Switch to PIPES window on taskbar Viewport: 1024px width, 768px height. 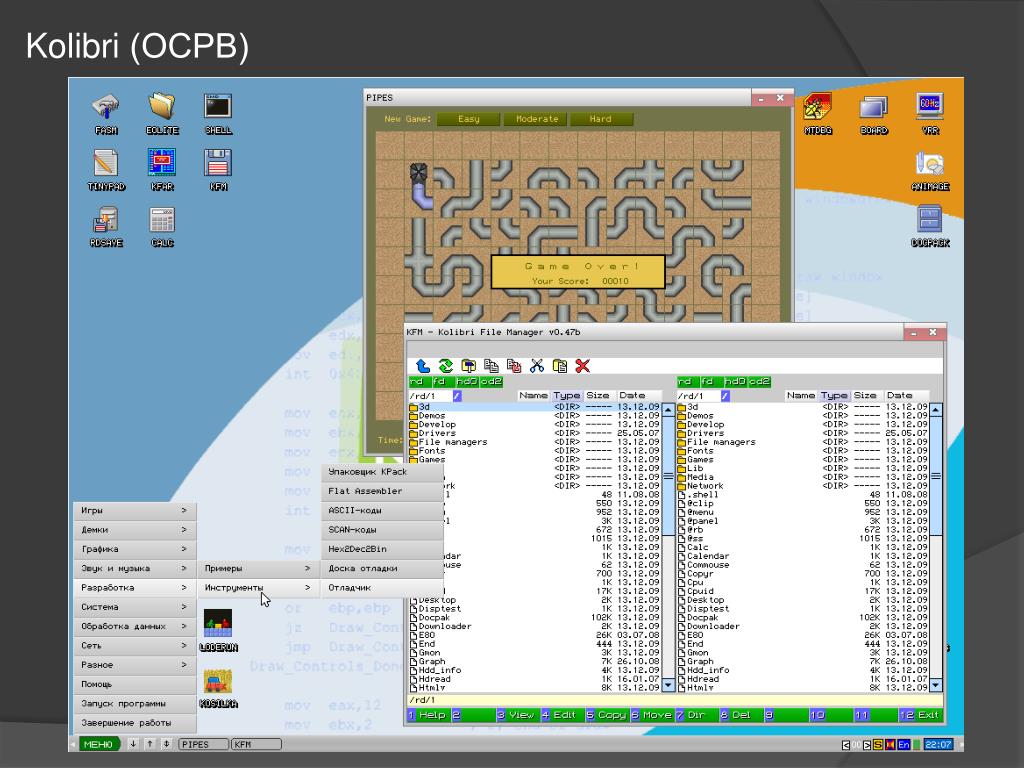pos(204,744)
